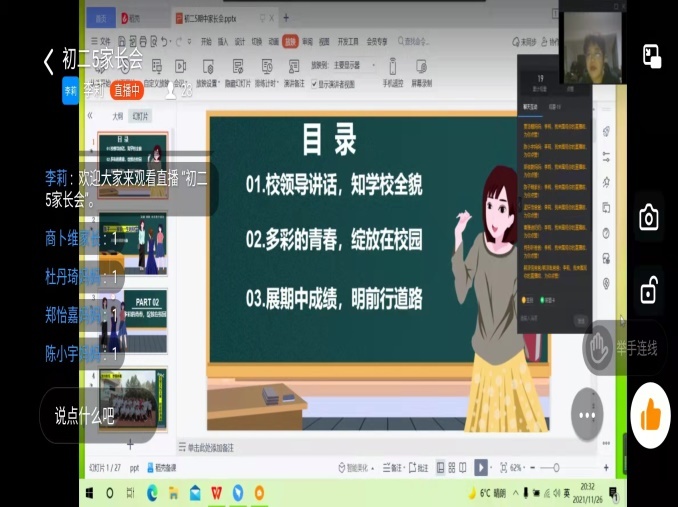
Task: Click the 稻壳备课 button in status bar
Action: point(162,468)
